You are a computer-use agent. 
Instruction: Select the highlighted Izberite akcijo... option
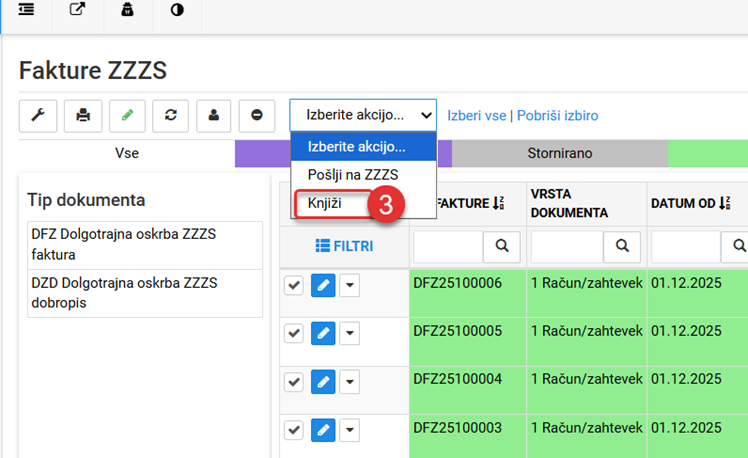coord(363,146)
